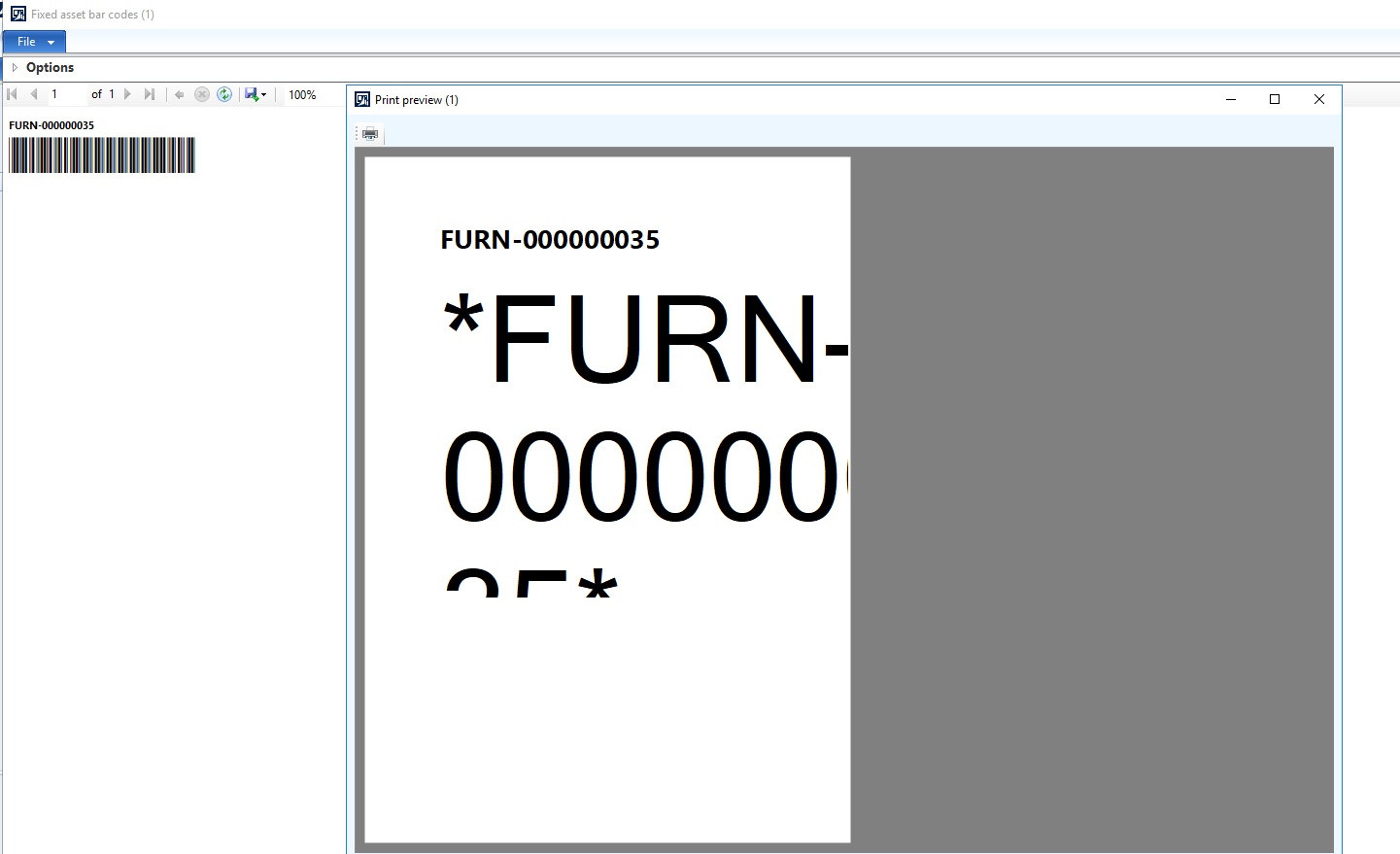Go to the previous page
The image size is (1400, 854).
coord(34,94)
